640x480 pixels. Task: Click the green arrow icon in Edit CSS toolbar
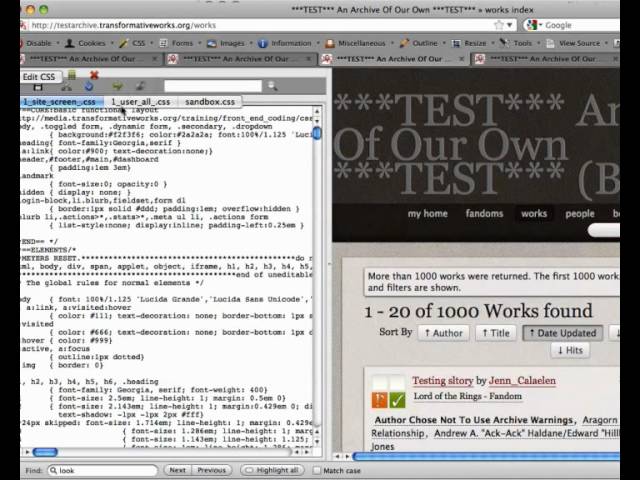pos(118,86)
